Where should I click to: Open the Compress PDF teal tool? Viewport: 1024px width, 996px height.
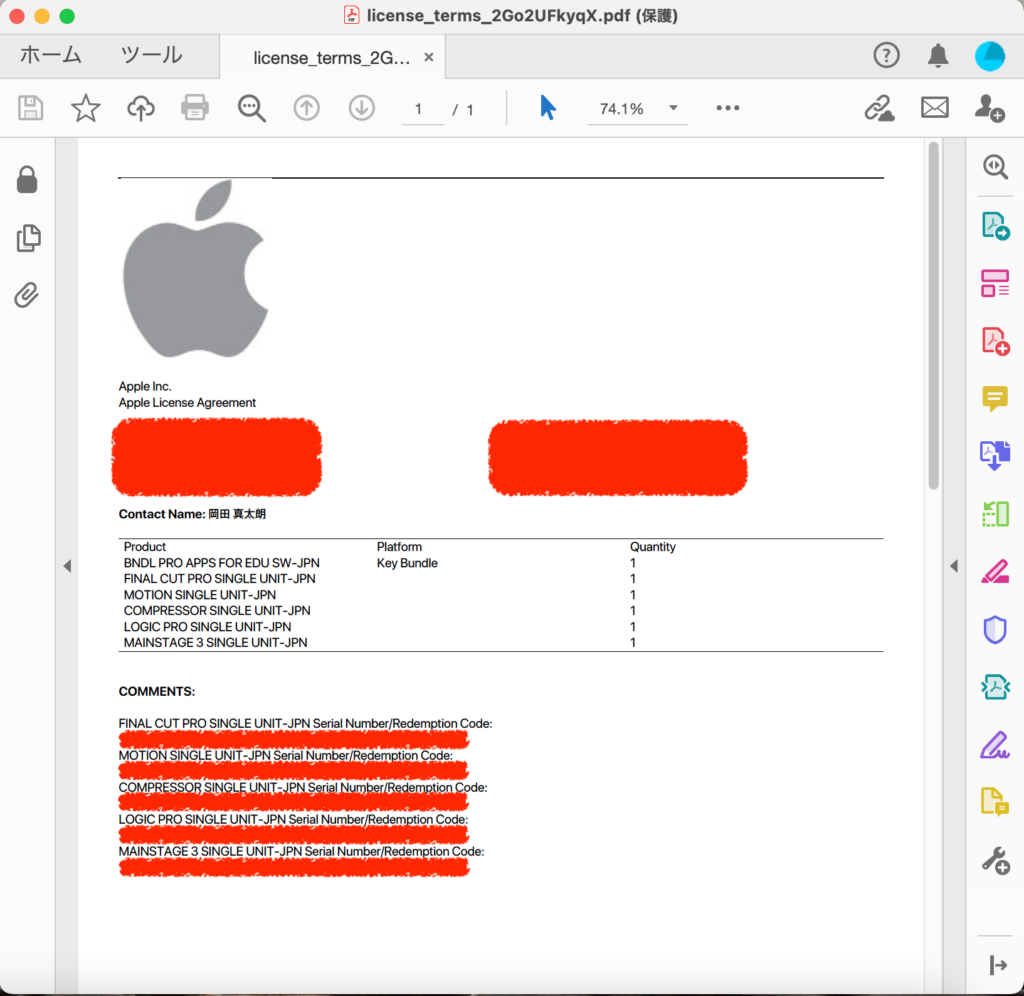coord(995,687)
